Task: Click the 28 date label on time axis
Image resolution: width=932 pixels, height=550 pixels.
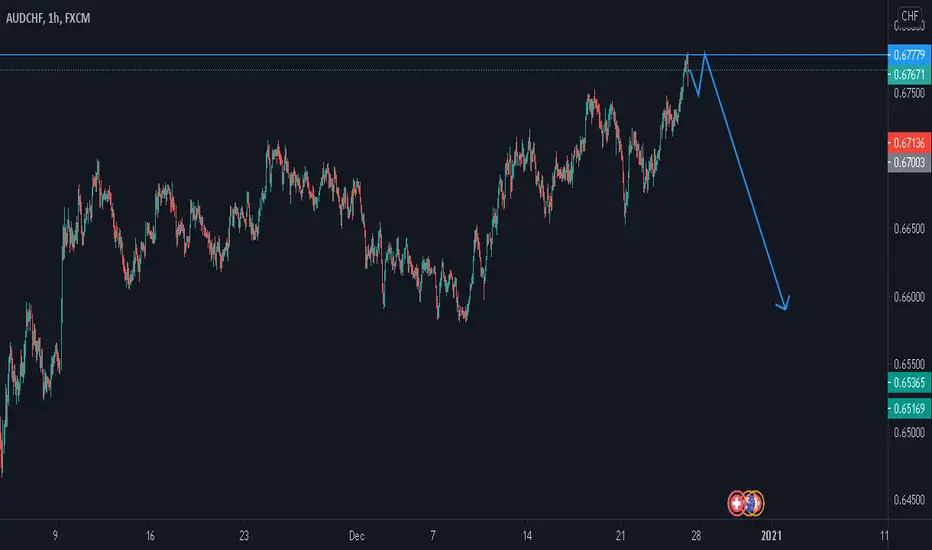Action: [696, 536]
